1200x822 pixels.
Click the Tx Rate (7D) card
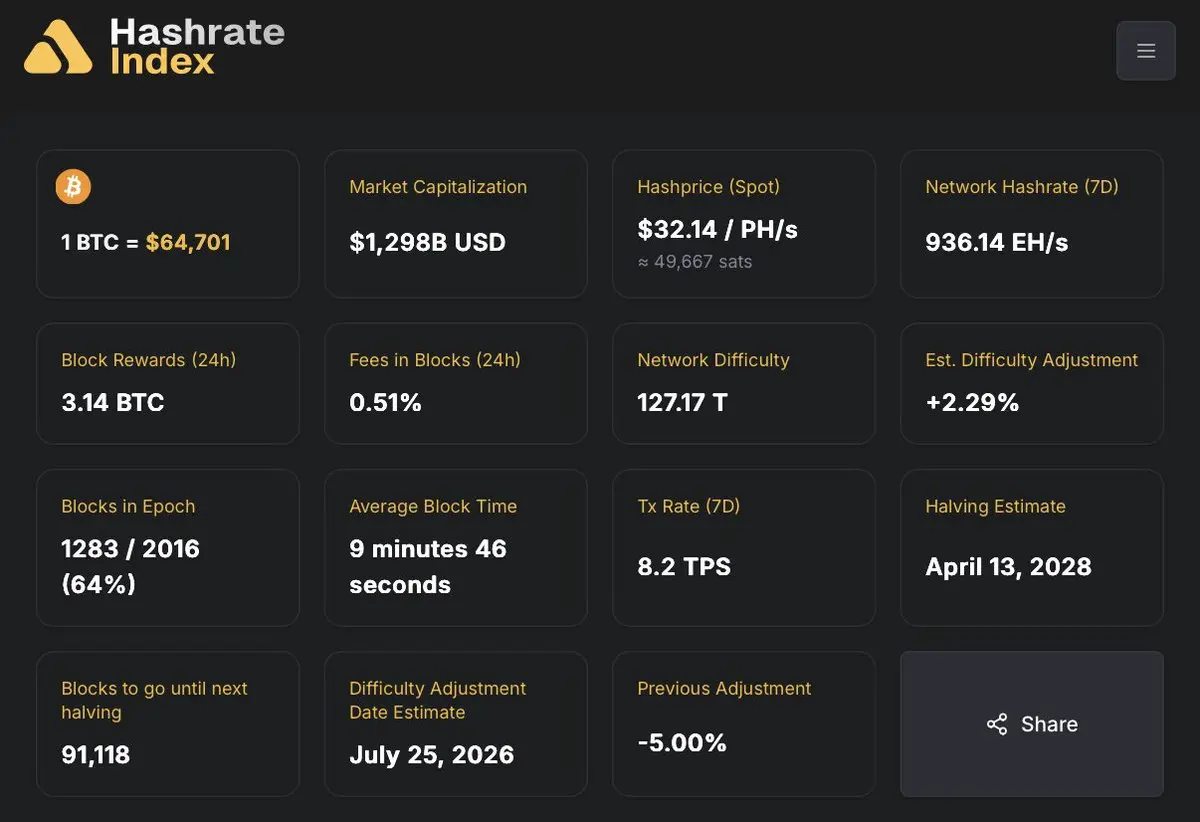coord(744,548)
